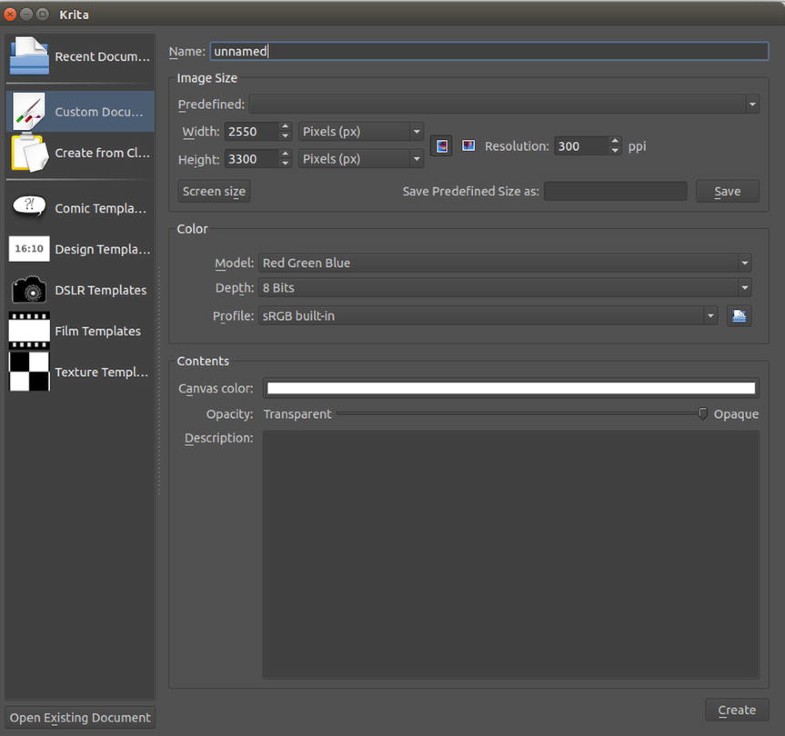
Task: Select the Design Templates label
Action: (102, 249)
